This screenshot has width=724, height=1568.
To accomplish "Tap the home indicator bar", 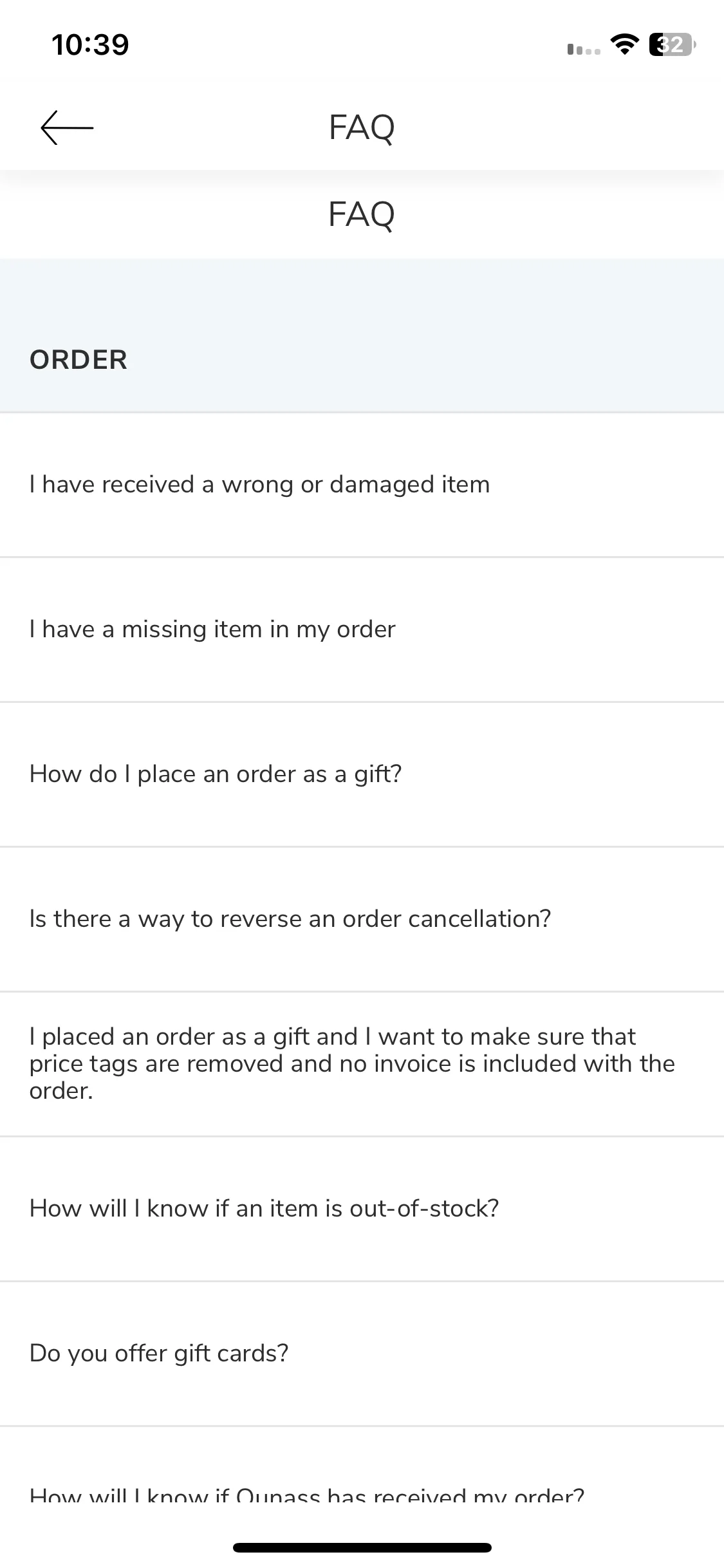I will (x=362, y=1547).
